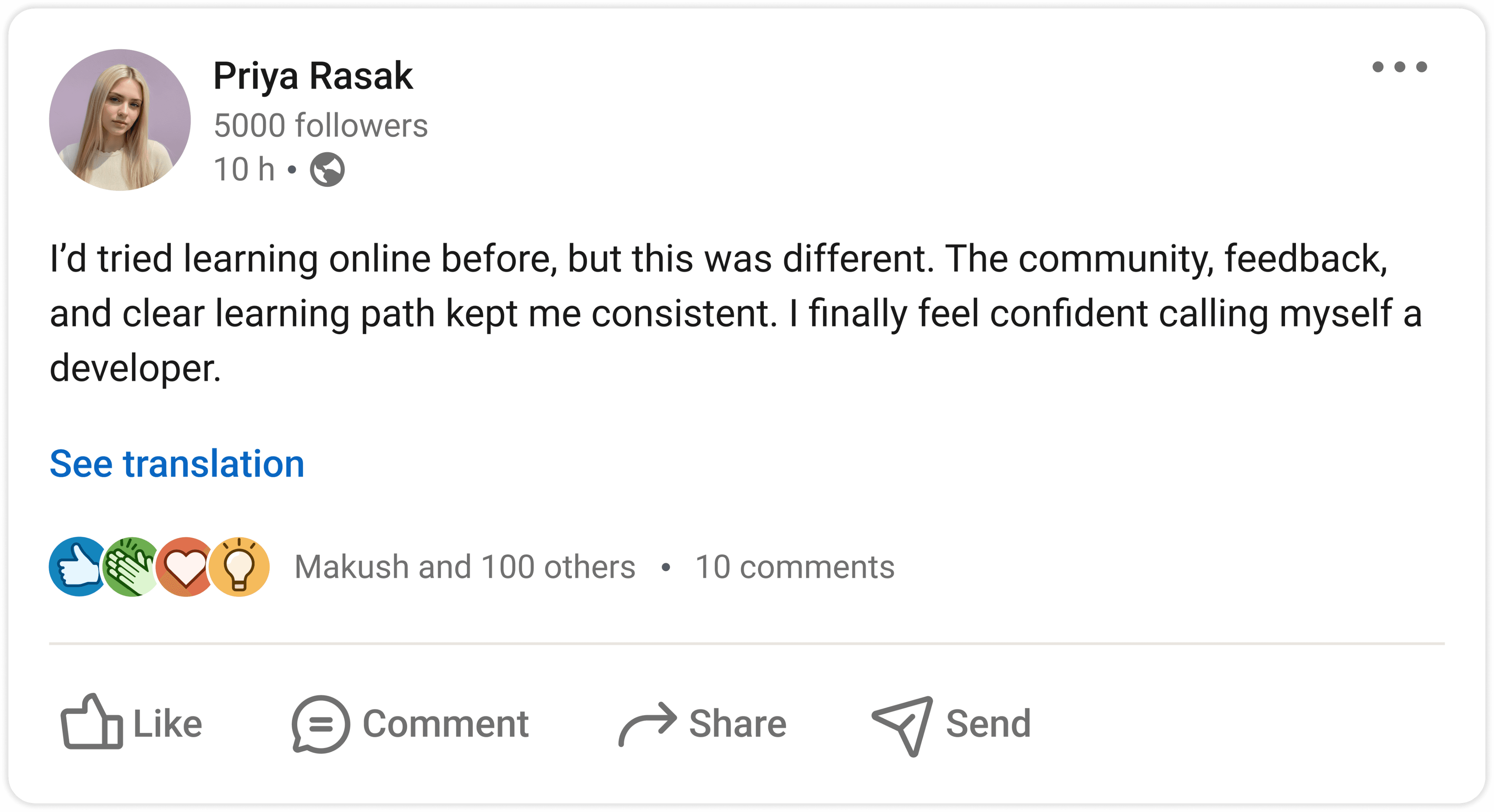The width and height of the screenshot is (1494, 812).
Task: View reactions from Makush and 100 others
Action: click(465, 566)
